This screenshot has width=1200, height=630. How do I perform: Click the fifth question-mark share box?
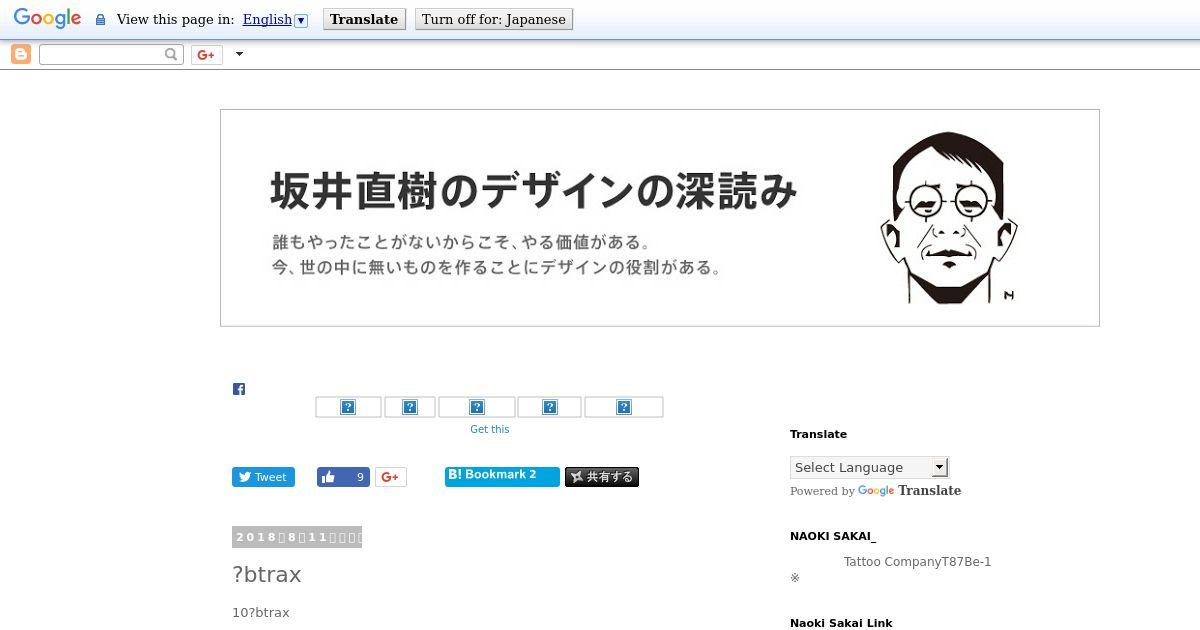coord(624,407)
